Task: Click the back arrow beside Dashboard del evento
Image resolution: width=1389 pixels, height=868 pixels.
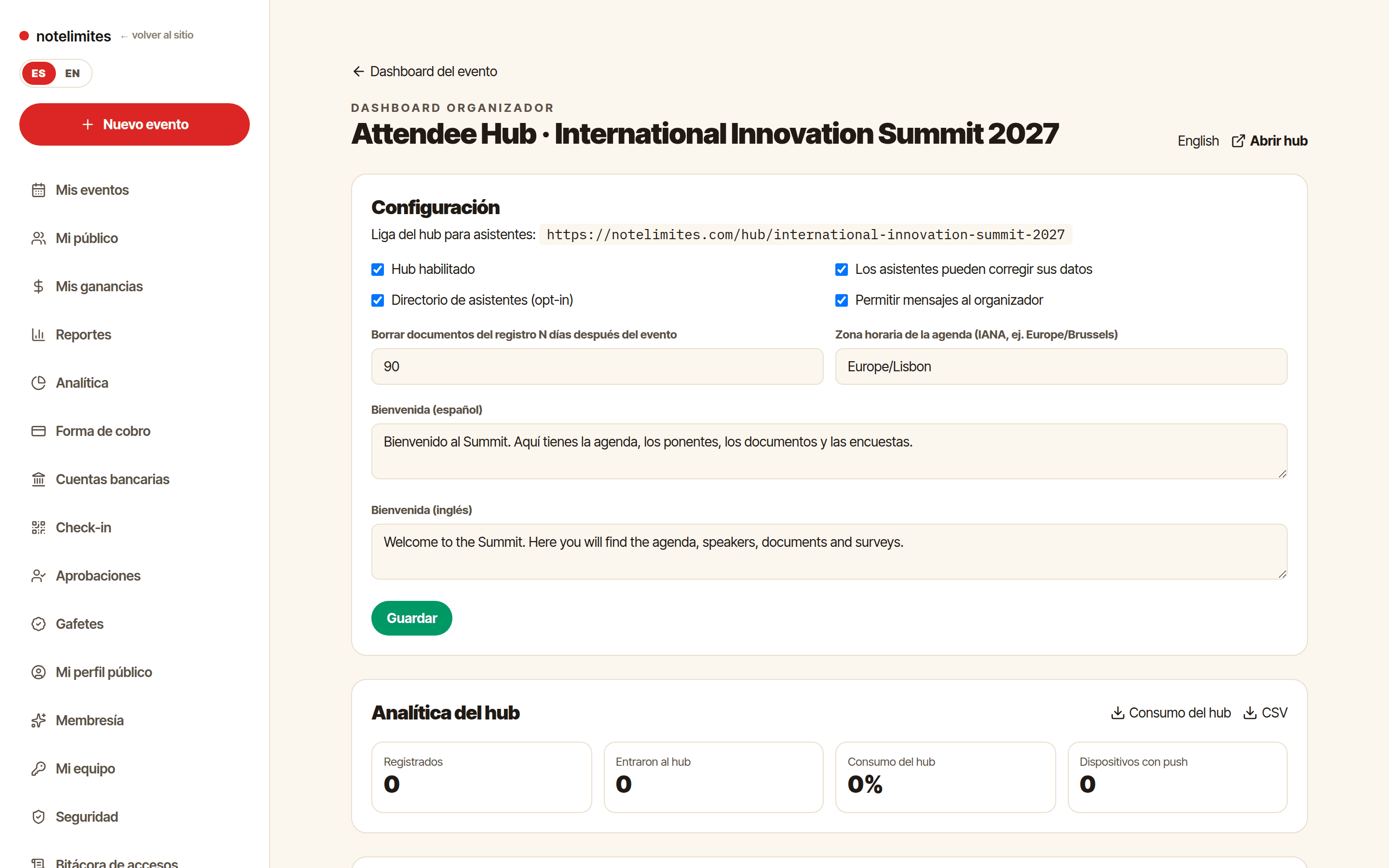Action: tap(358, 71)
